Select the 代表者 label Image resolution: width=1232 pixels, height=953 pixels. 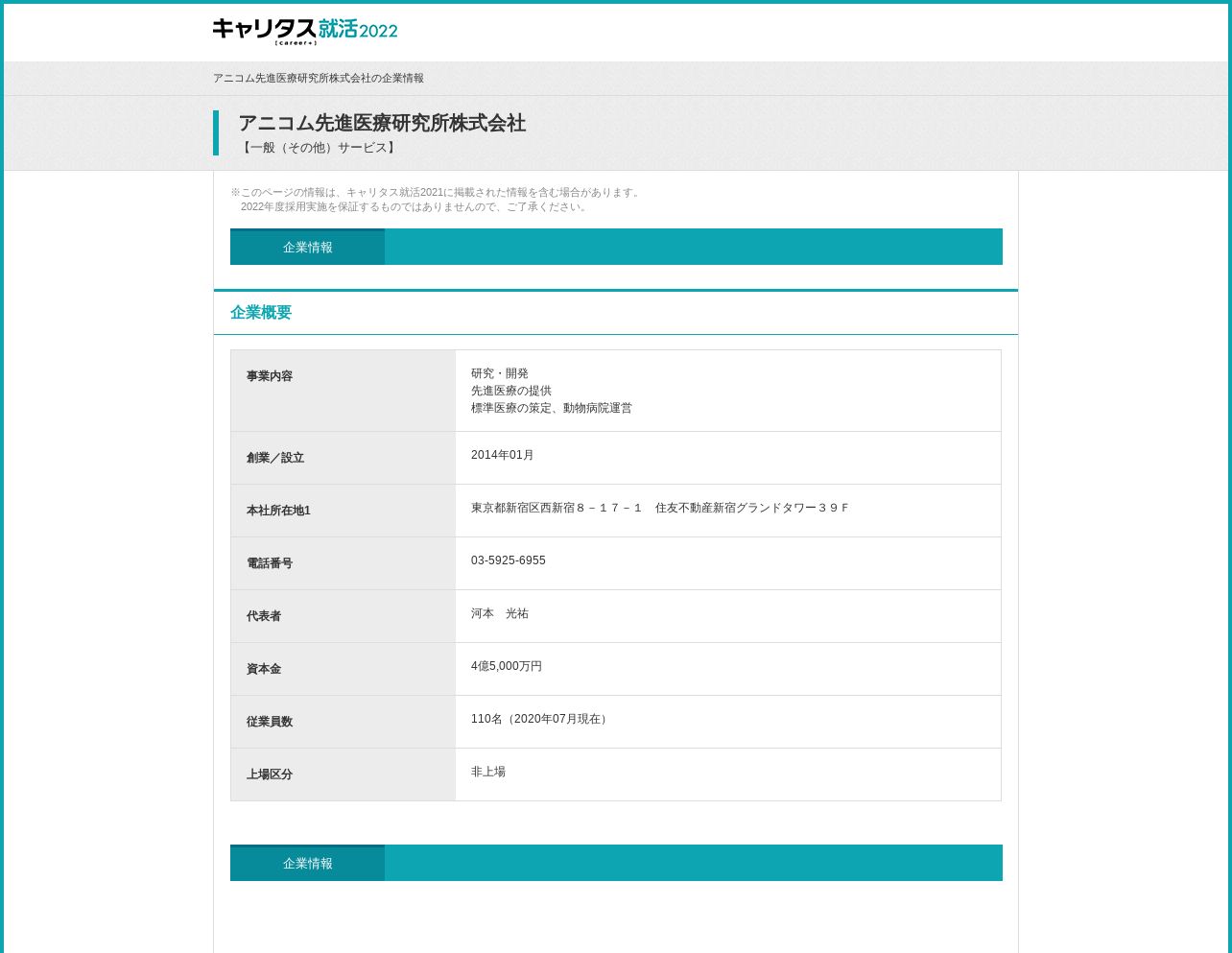click(264, 616)
